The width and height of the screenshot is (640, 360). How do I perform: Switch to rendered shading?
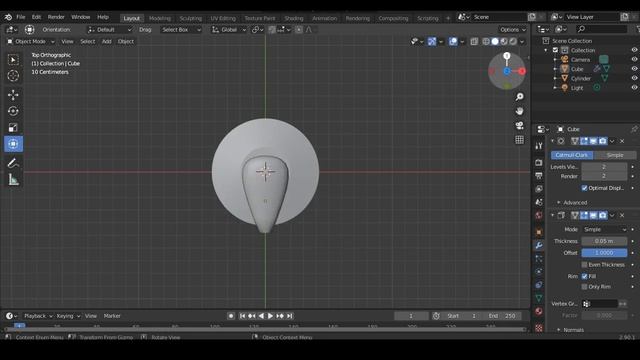(x=513, y=41)
